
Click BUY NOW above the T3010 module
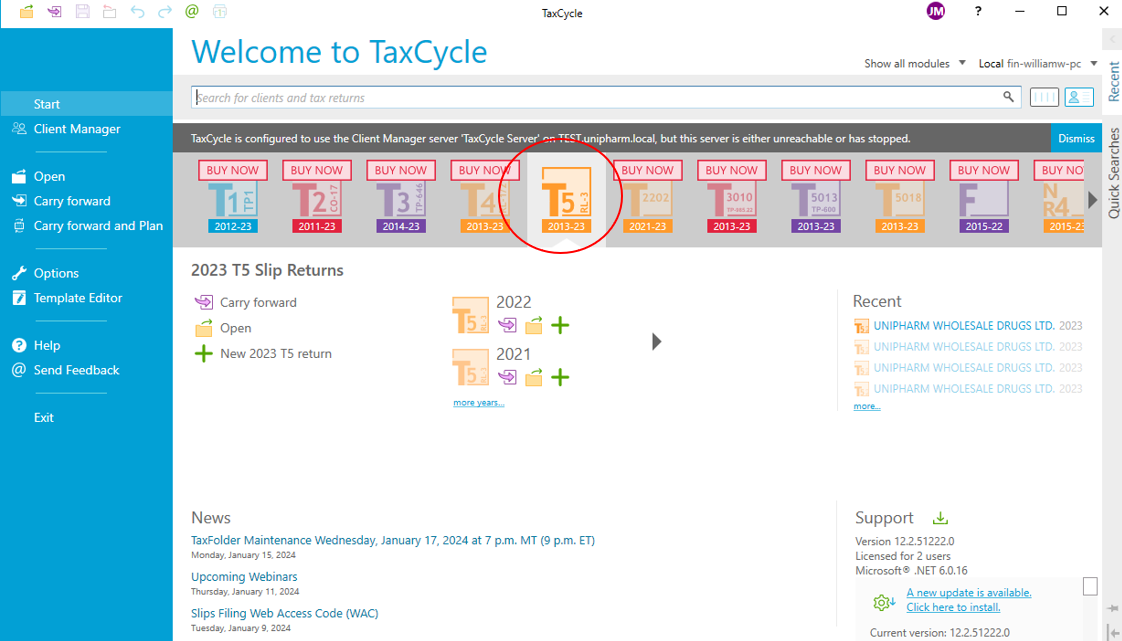coord(731,170)
